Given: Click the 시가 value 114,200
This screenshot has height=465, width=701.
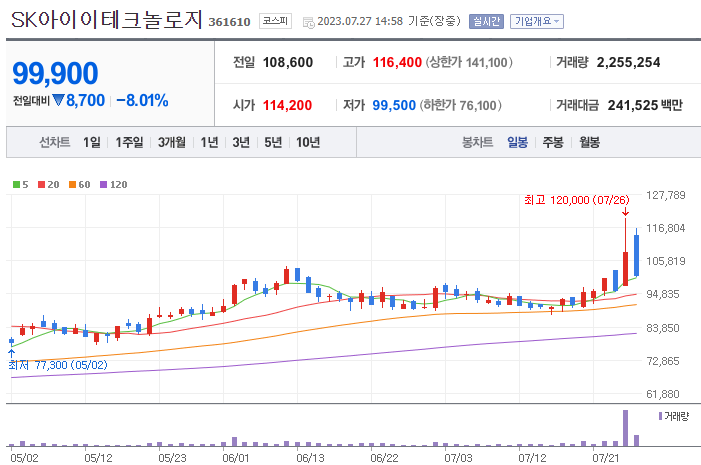Looking at the screenshot, I should pyautogui.click(x=287, y=105).
